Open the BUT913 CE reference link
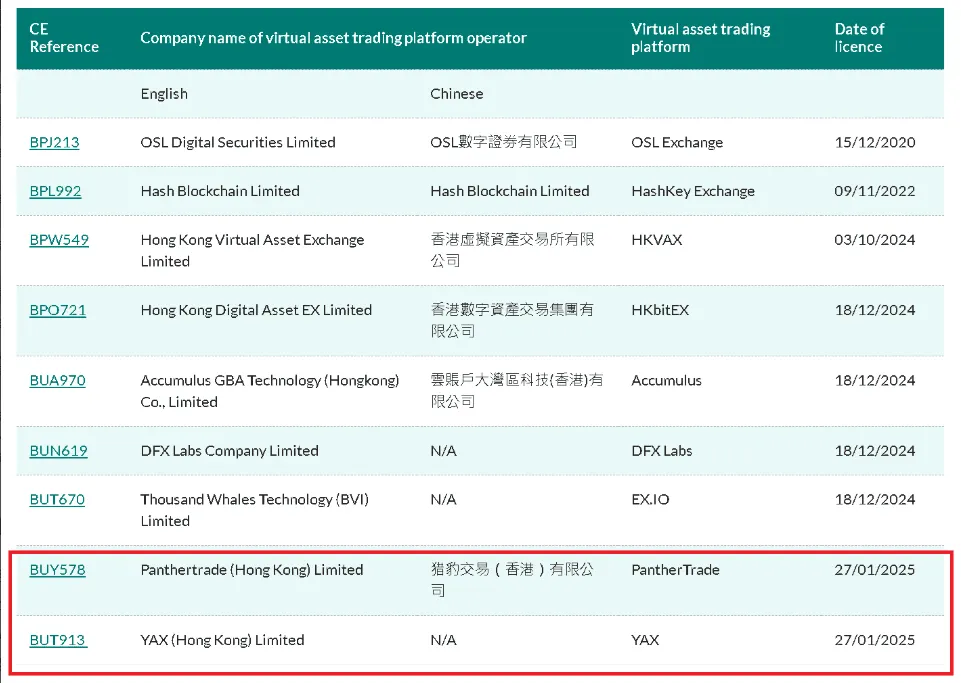961x683 pixels. tap(58, 640)
